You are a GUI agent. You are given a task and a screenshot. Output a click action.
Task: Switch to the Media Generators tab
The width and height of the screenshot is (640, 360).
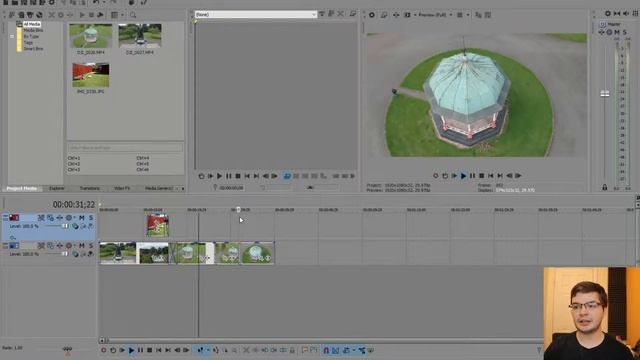click(x=159, y=189)
